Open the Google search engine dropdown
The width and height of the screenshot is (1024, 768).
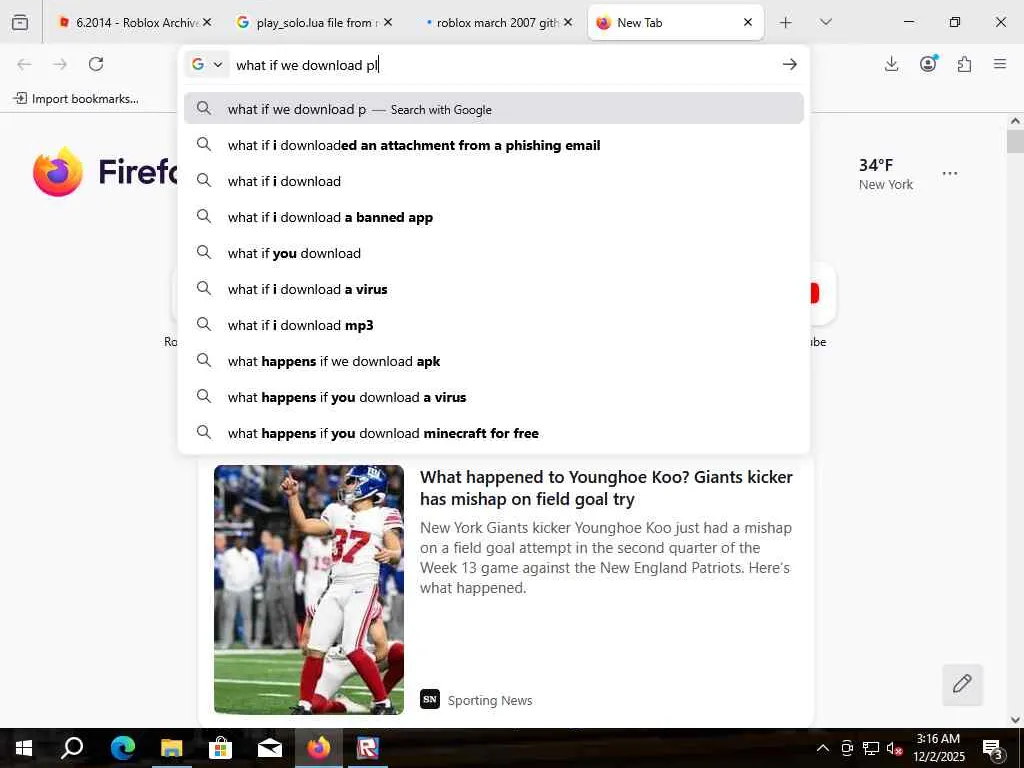[x=207, y=64]
